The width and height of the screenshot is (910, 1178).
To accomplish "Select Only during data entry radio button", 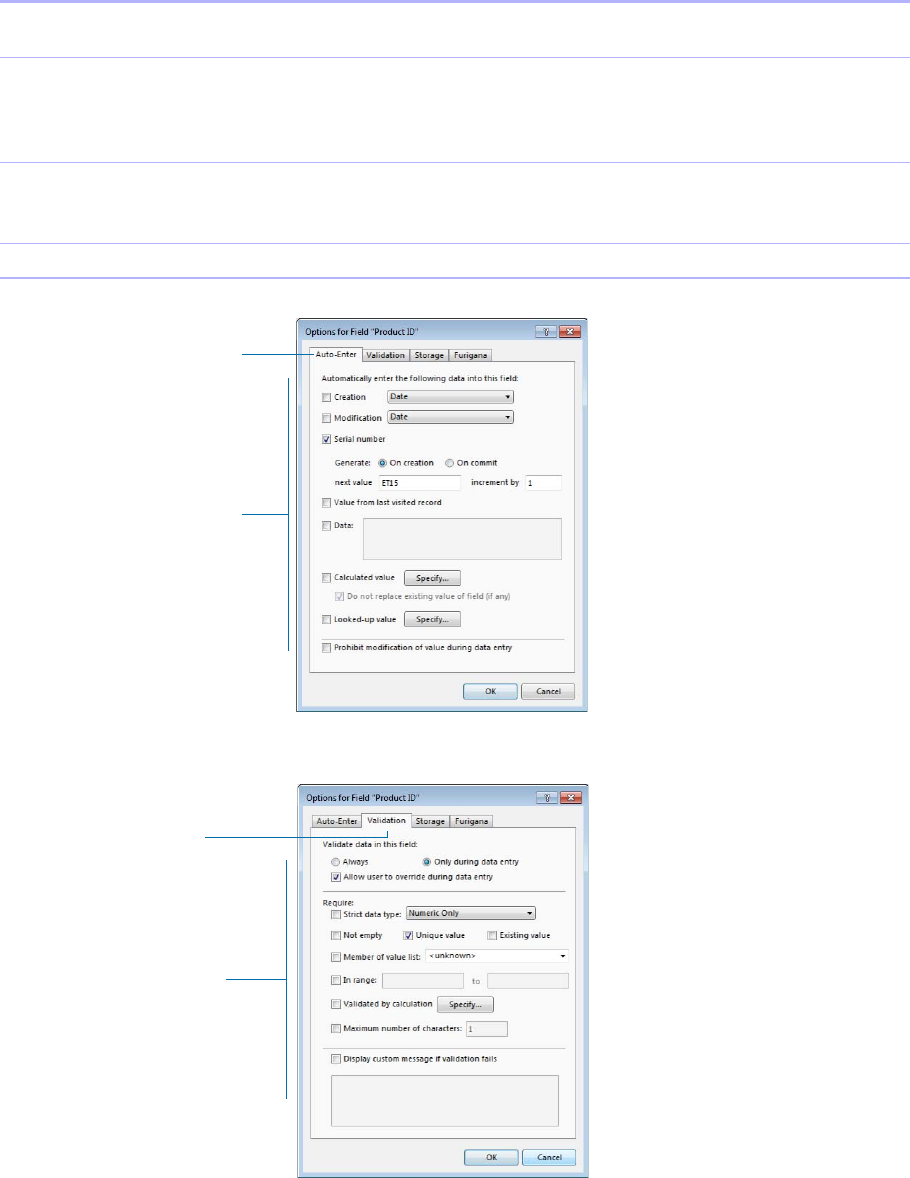I will pyautogui.click(x=426, y=862).
